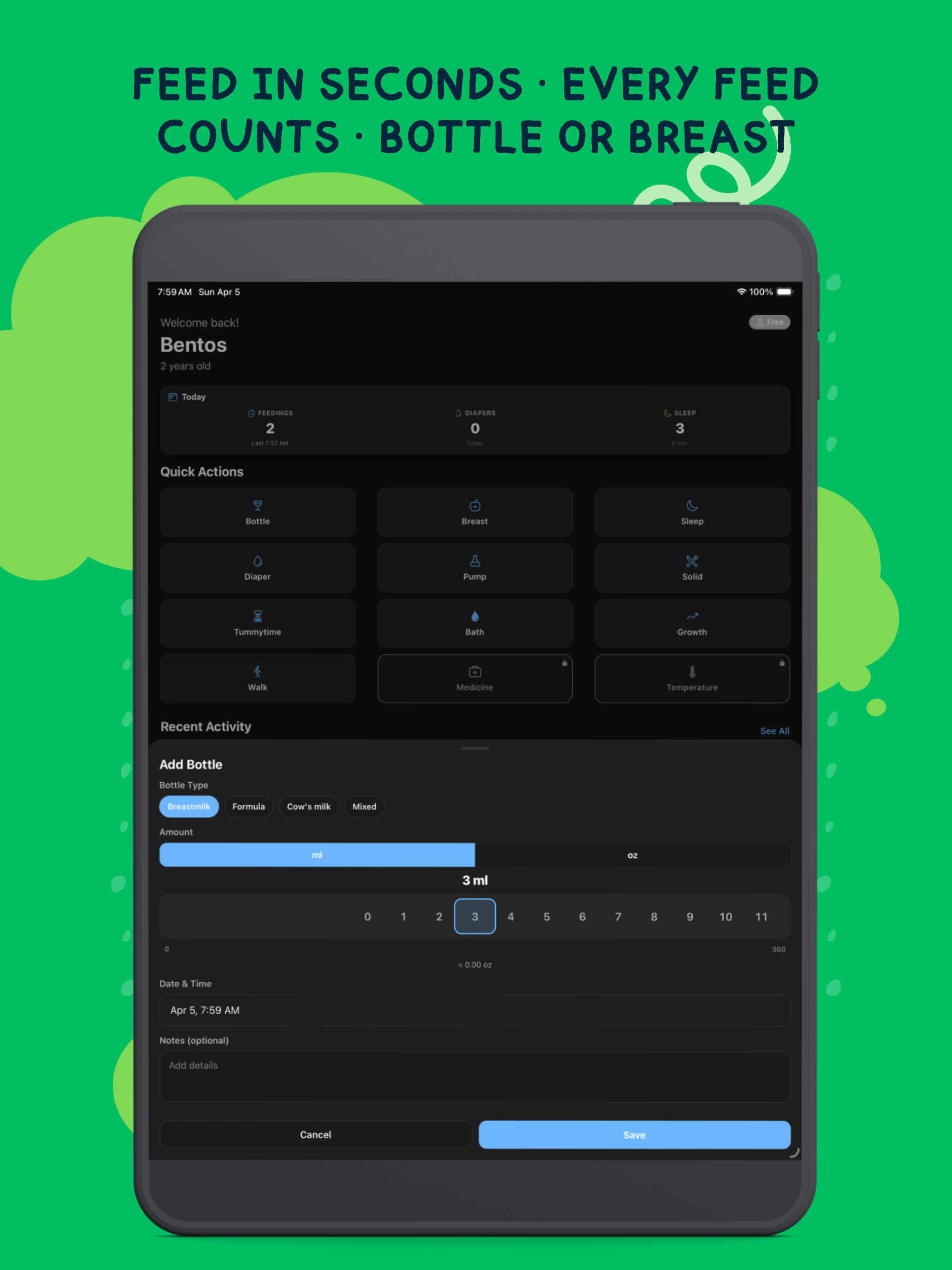Pick 1 on the amount ruler

403,917
